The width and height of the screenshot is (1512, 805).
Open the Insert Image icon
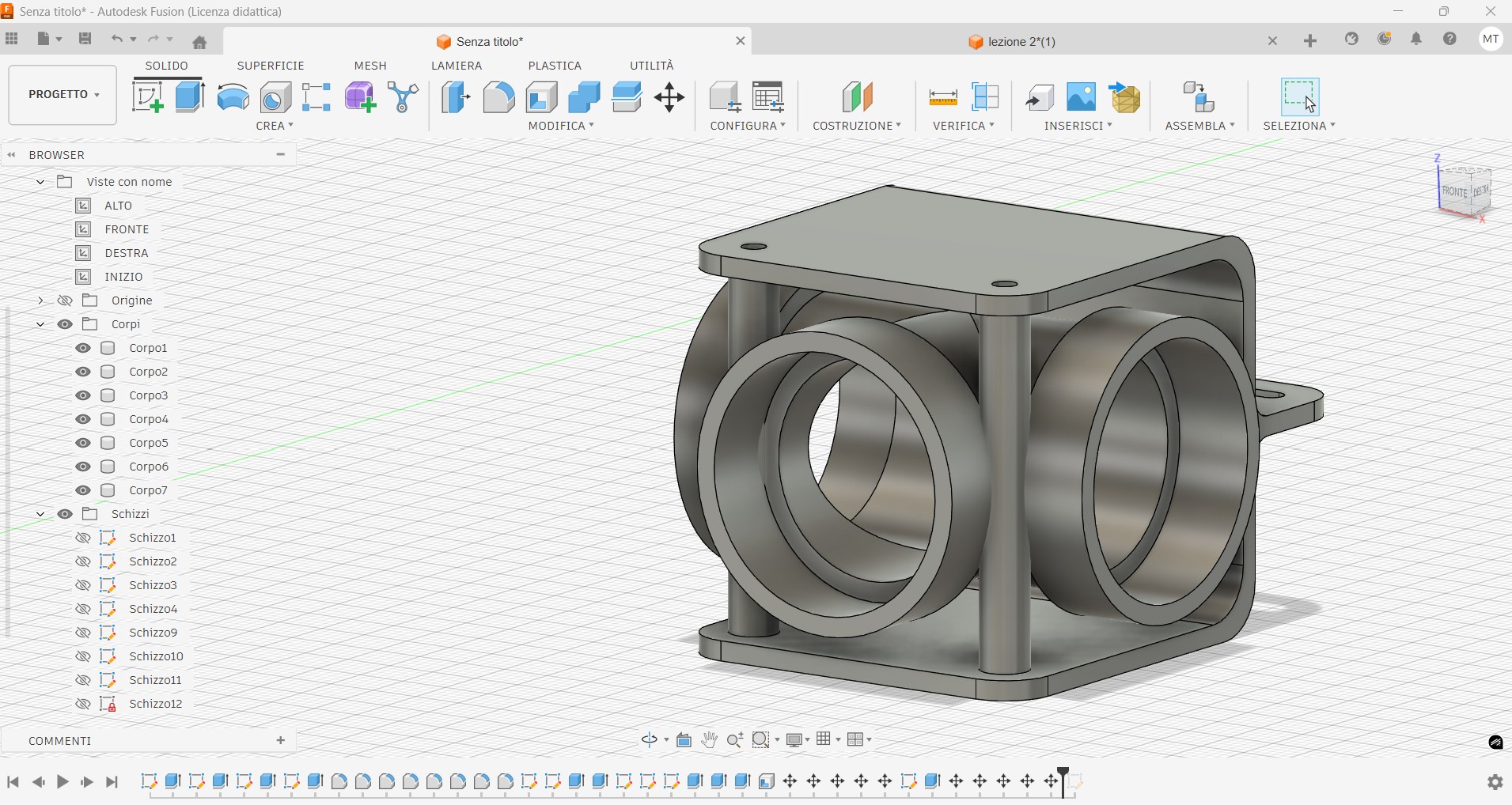click(x=1081, y=98)
